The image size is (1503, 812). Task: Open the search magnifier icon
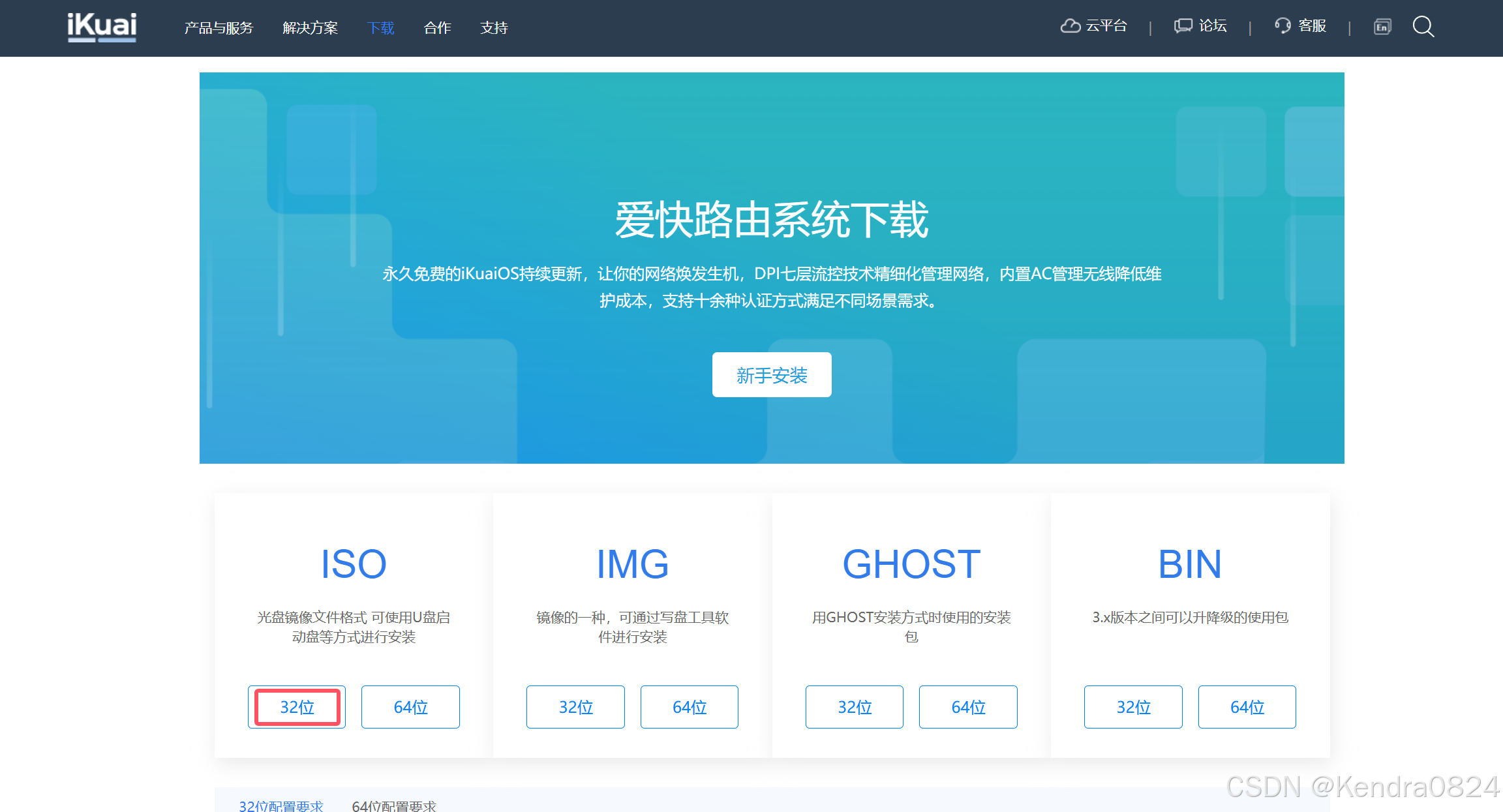(x=1423, y=27)
